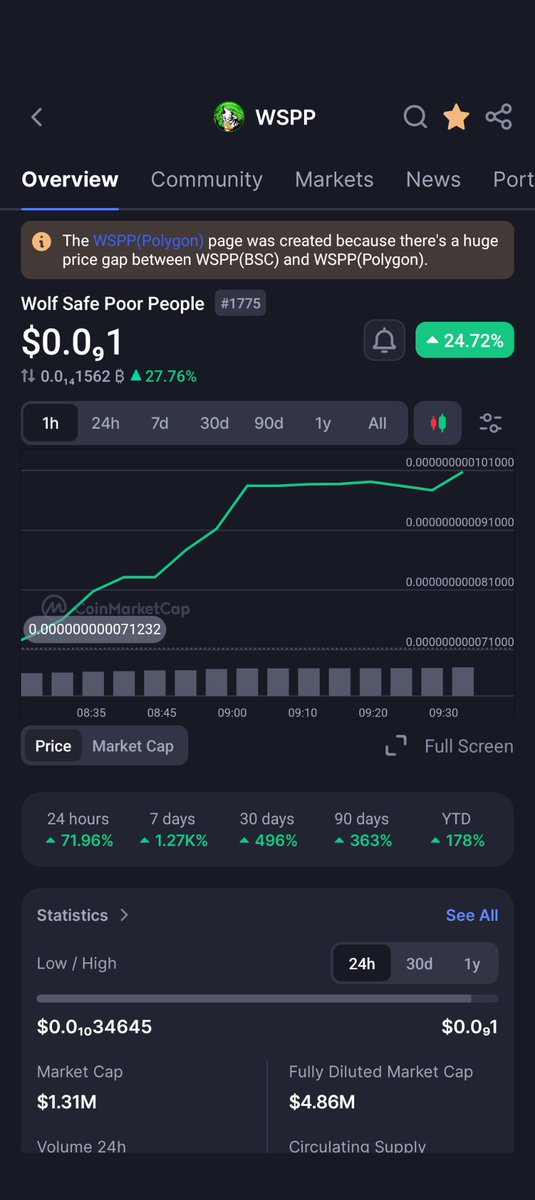The height and width of the screenshot is (1200, 535).
Task: Select 1h chart range
Action: pos(50,423)
